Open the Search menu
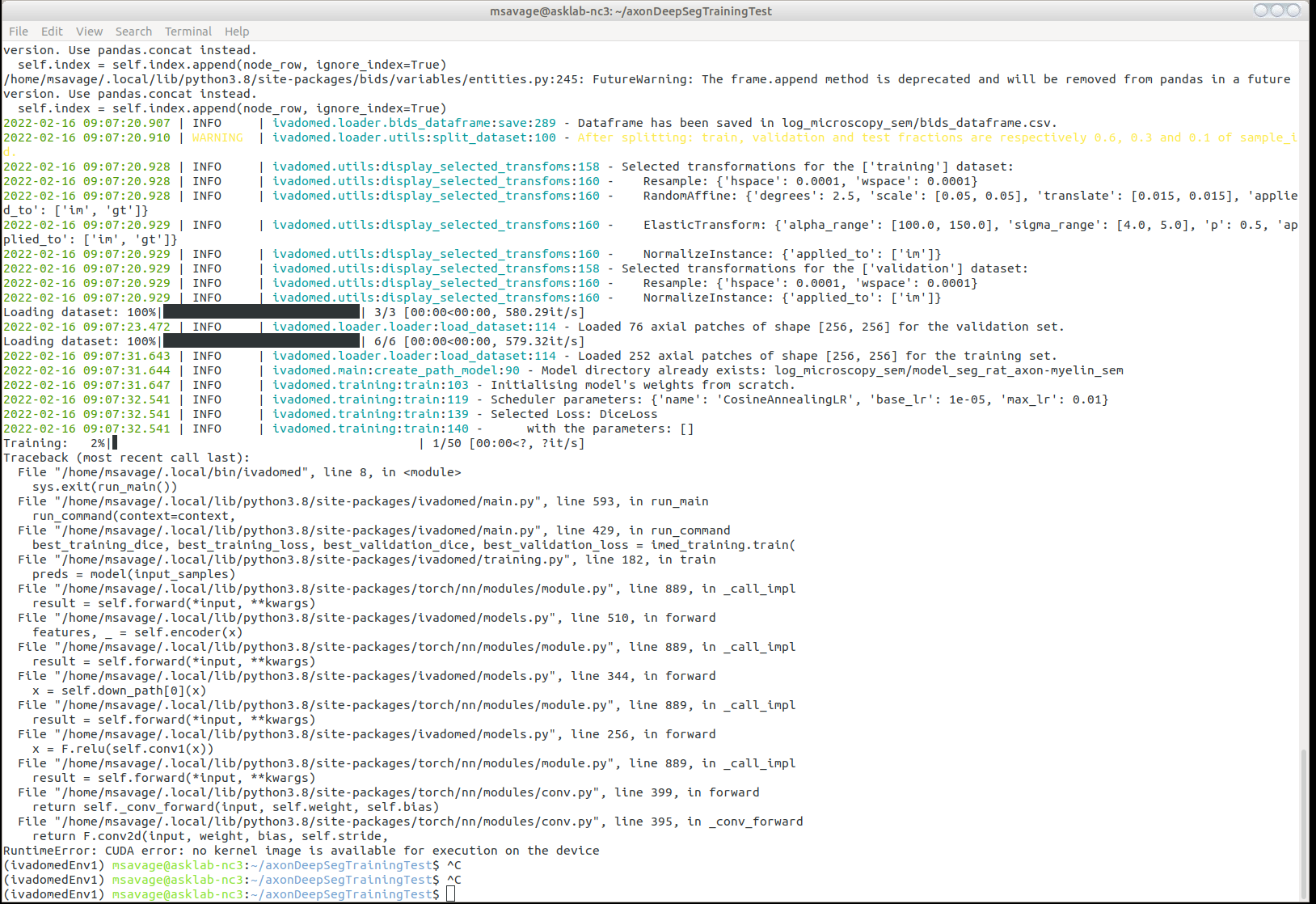 click(x=133, y=31)
